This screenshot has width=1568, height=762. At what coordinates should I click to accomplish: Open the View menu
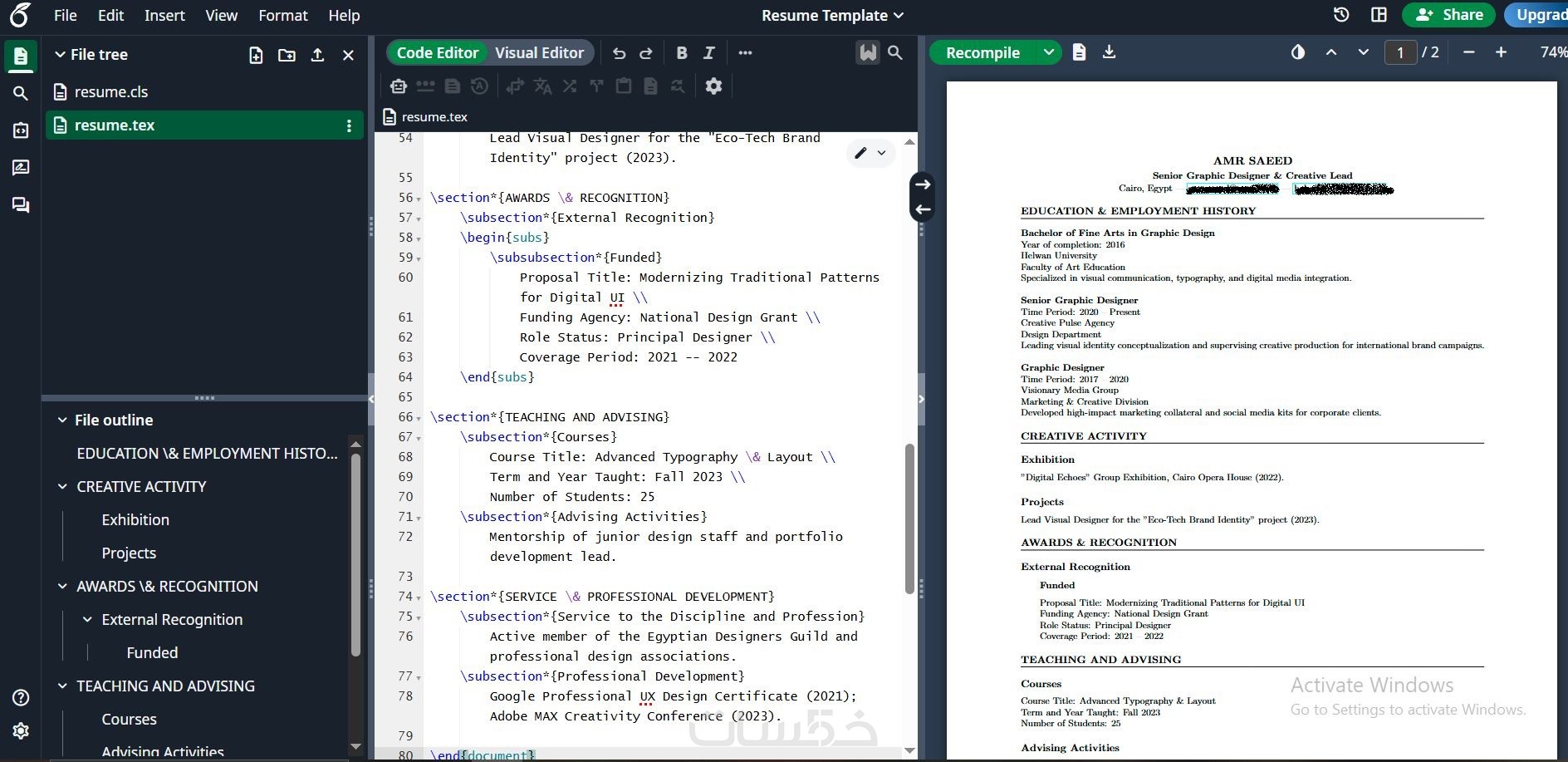coord(222,16)
